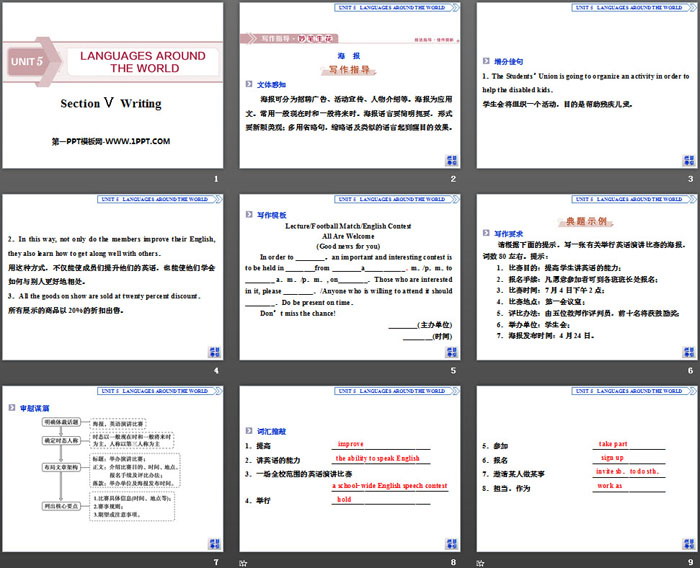Image resolution: width=700 pixels, height=568 pixels.
Task: Click the red answer 'the ability to speak English'
Action: pyautogui.click(x=378, y=458)
